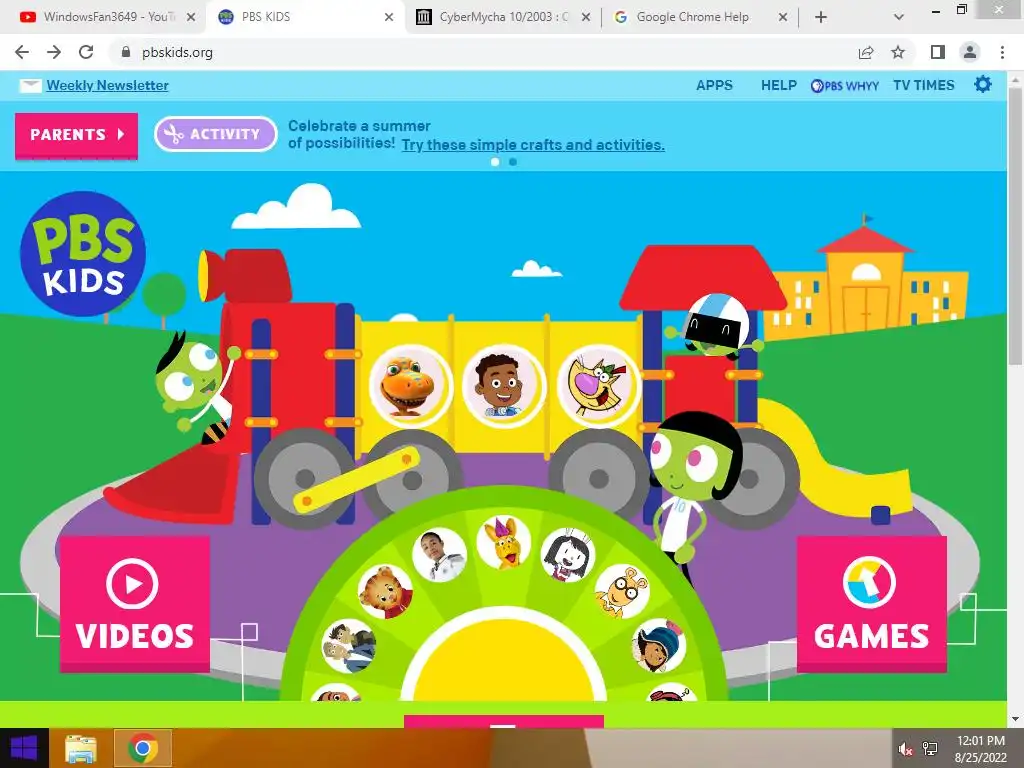
Task: Open File Explorer from the taskbar
Action: click(x=81, y=749)
